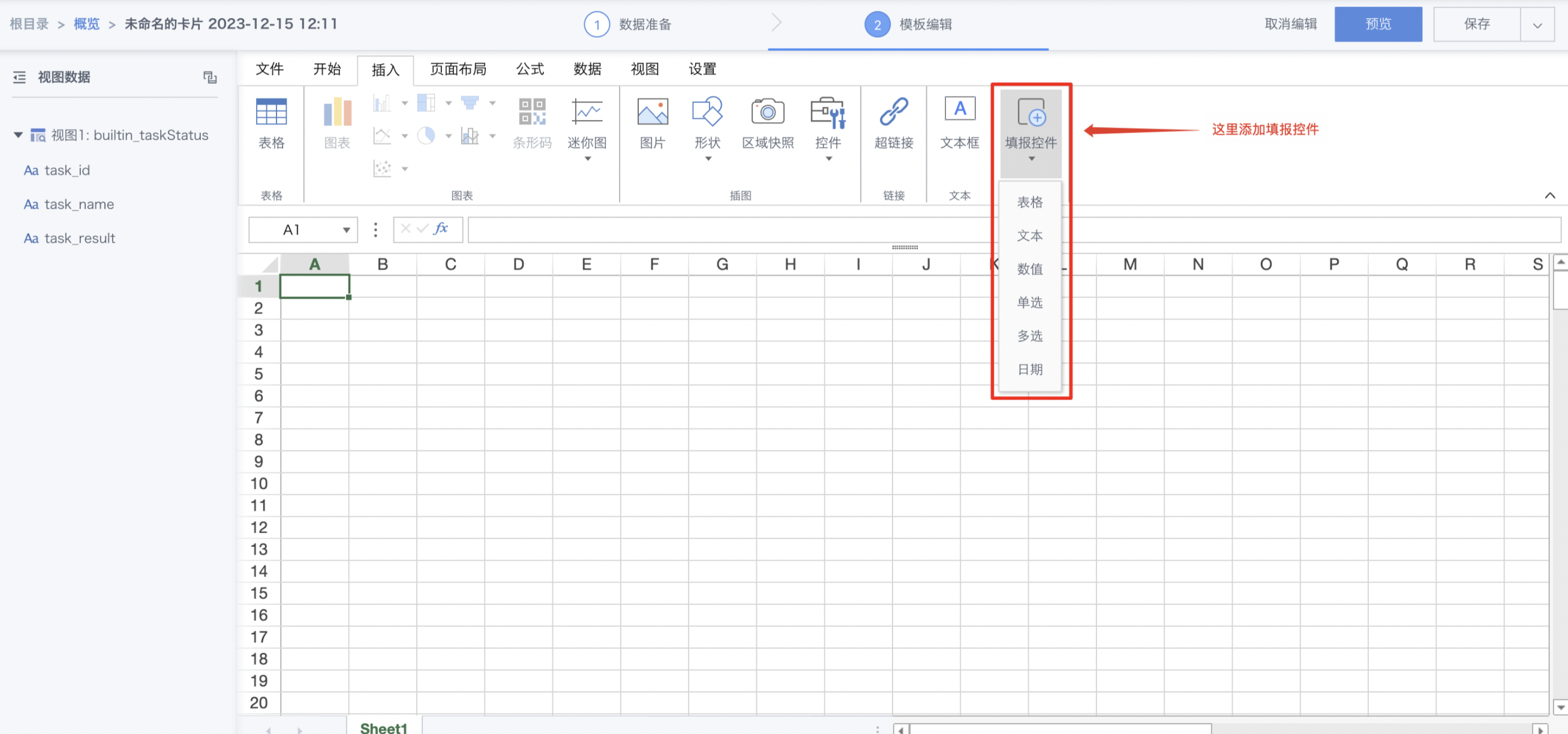Expand the funnel chart dropdown arrow
This screenshot has width=1568, height=734.
pos(492,104)
